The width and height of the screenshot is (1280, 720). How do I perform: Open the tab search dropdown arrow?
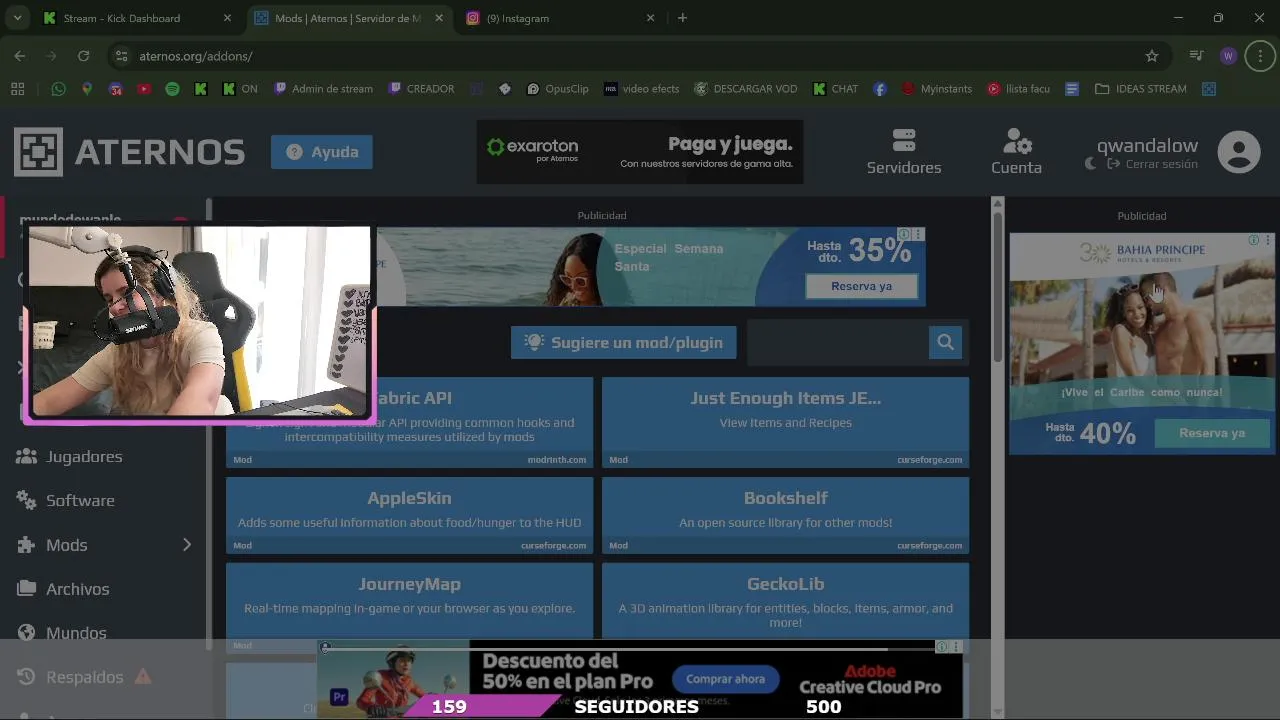(17, 18)
